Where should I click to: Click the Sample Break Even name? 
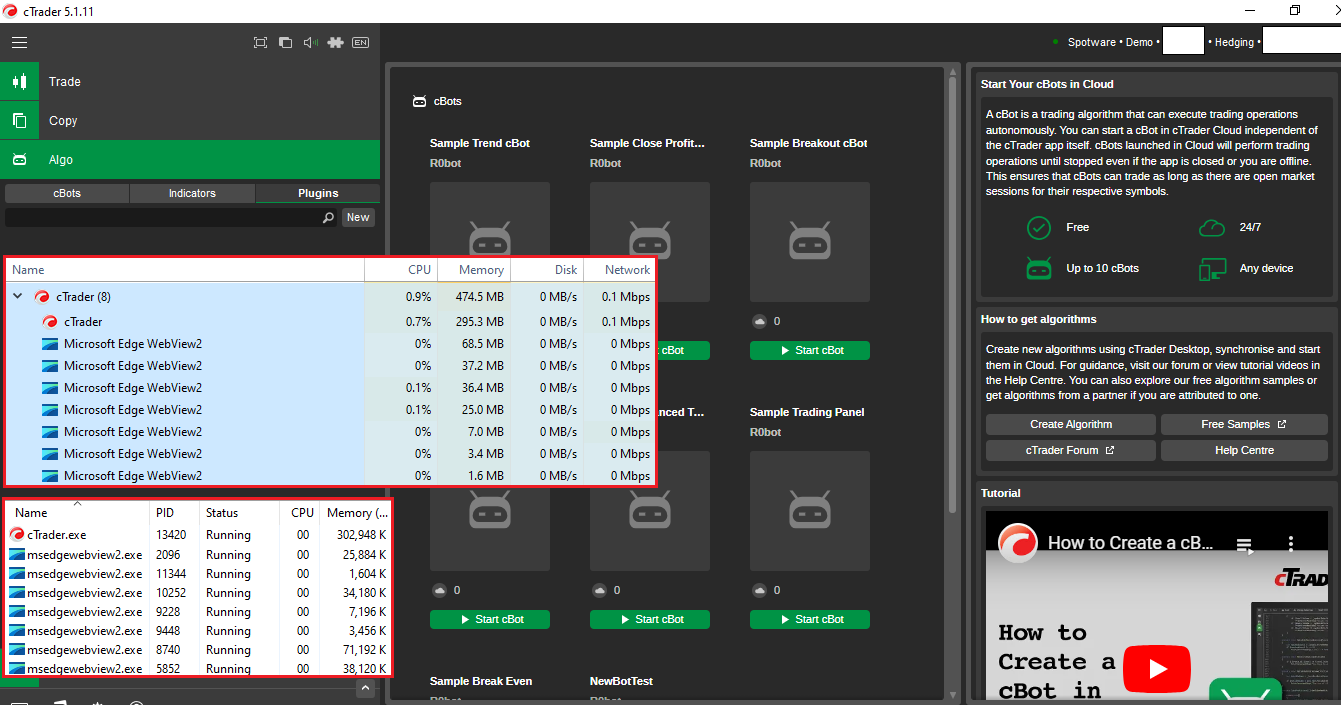(481, 681)
